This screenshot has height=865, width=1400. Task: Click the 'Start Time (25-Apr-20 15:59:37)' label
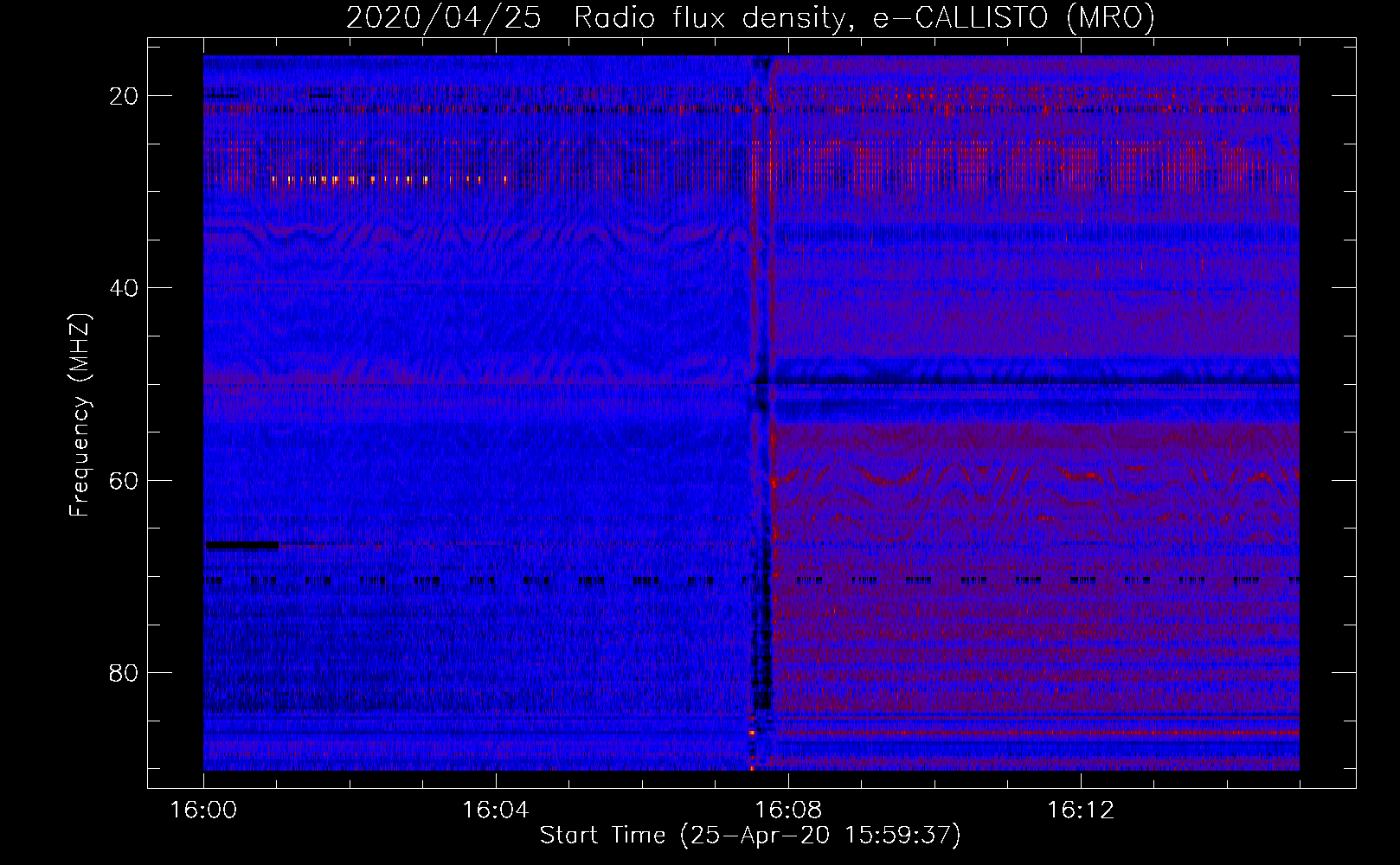750,836
